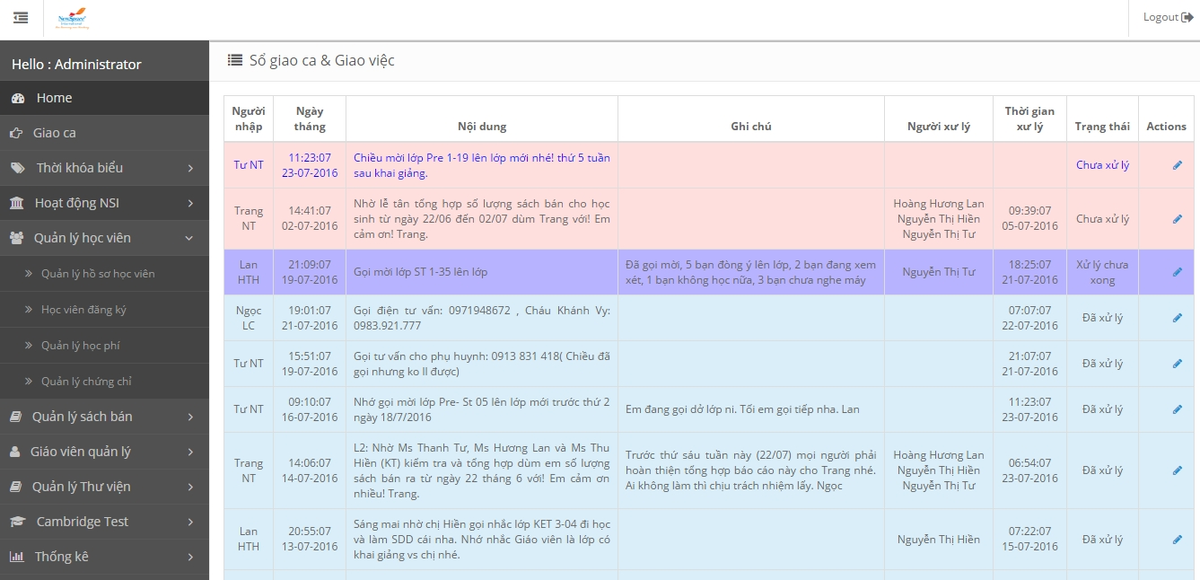Viewport: 1200px width, 580px height.
Task: Toggle the hamburger sidebar menu icon
Action: point(21,17)
